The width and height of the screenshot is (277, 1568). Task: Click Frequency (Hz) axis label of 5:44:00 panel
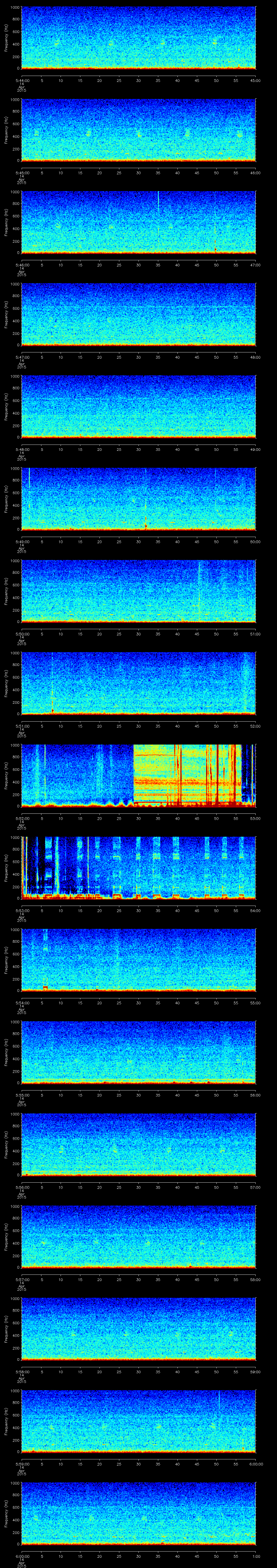tap(6, 38)
